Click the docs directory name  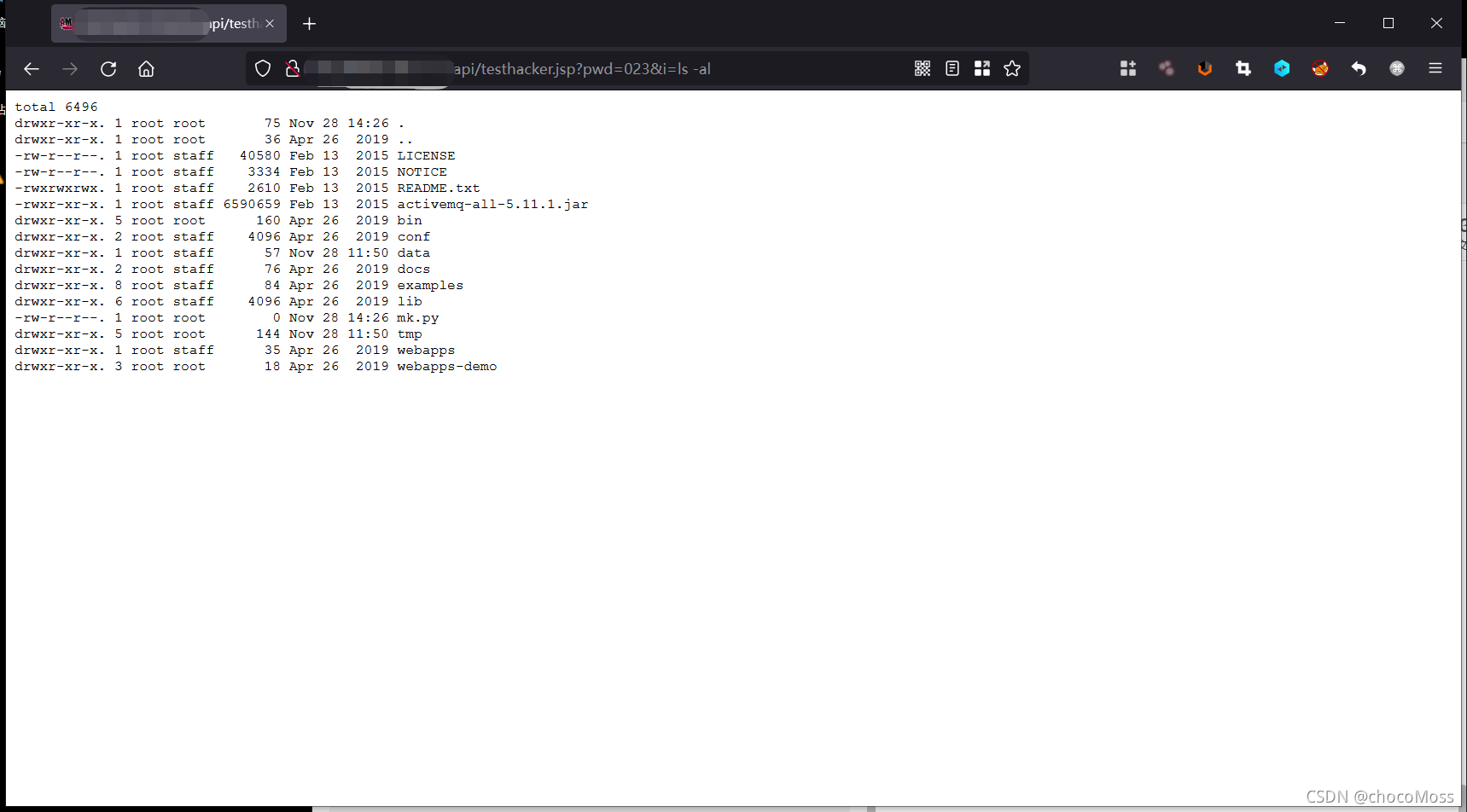(414, 269)
